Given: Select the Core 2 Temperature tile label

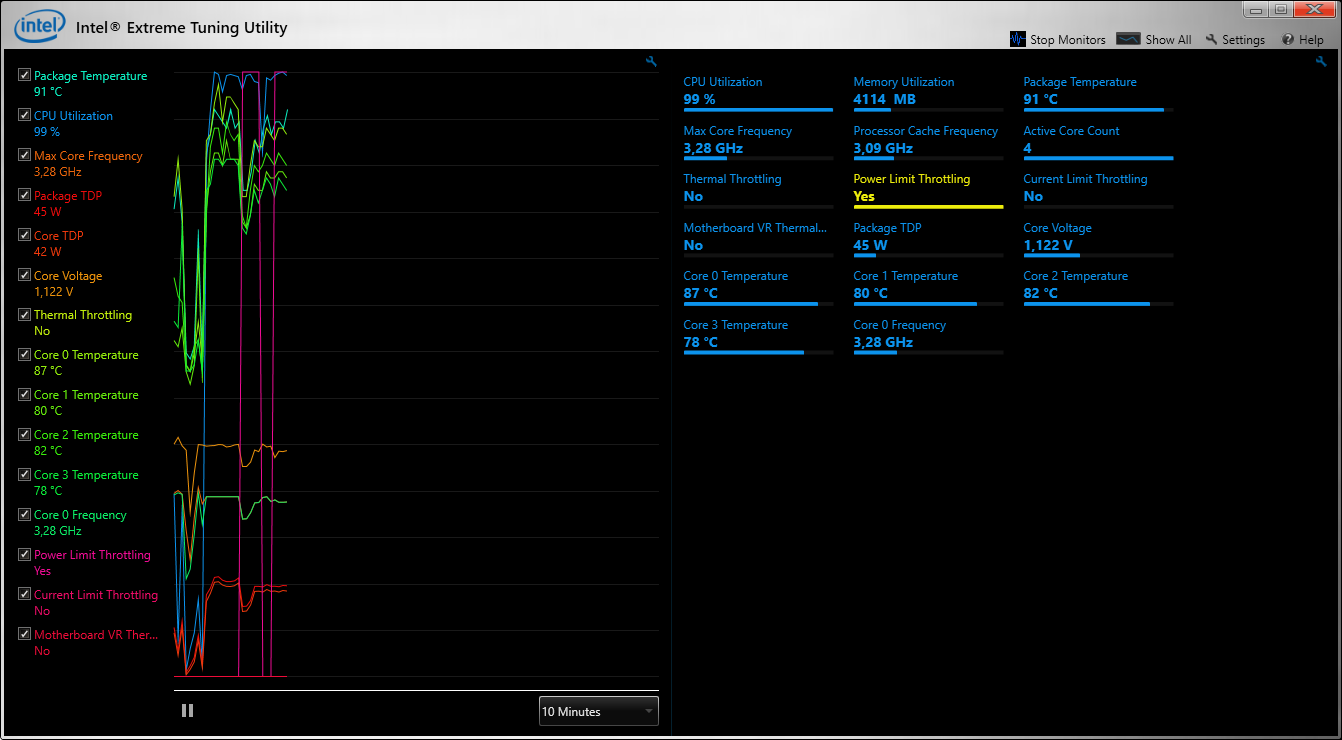Looking at the screenshot, I should (1075, 276).
